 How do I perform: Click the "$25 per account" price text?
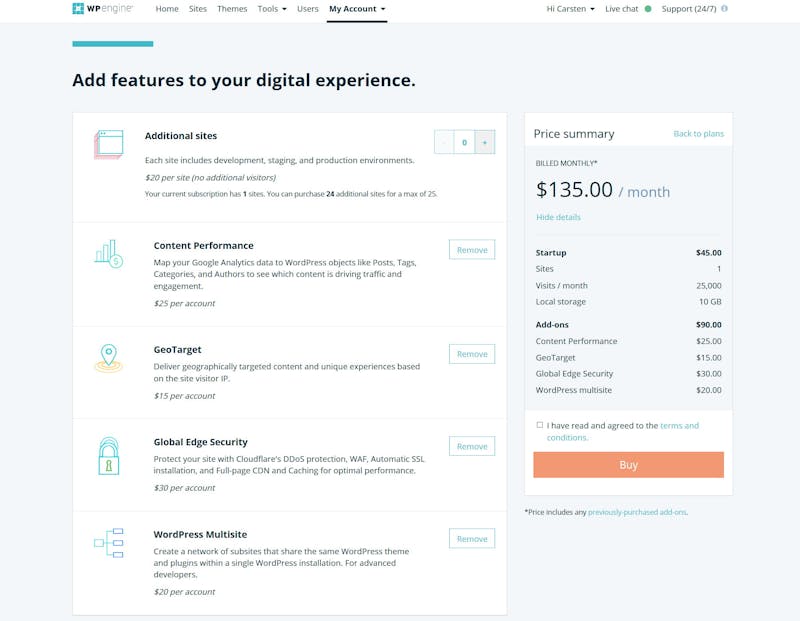point(184,303)
